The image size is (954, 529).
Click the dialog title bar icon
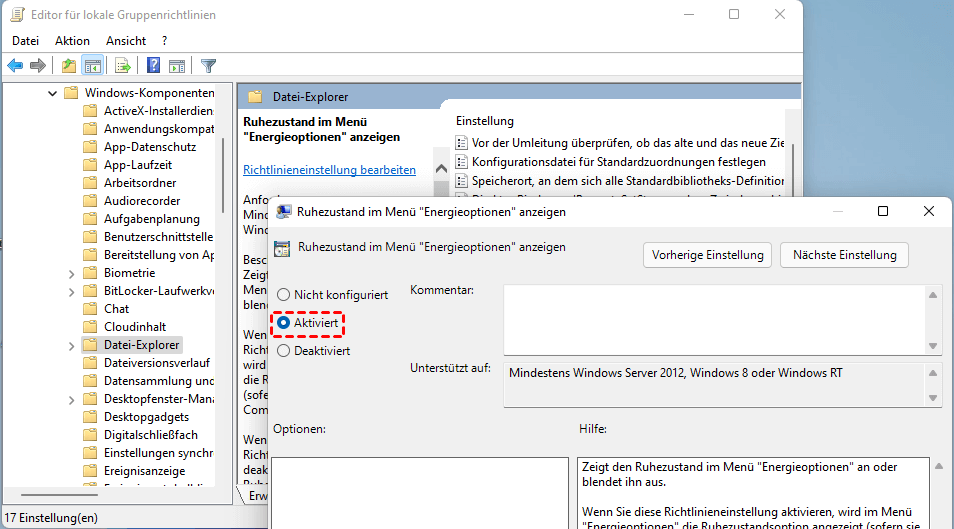(x=283, y=211)
